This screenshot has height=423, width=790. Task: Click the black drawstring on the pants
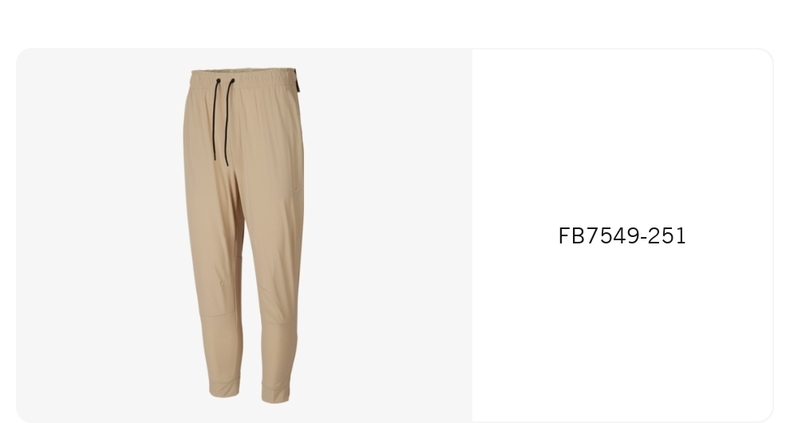224,121
